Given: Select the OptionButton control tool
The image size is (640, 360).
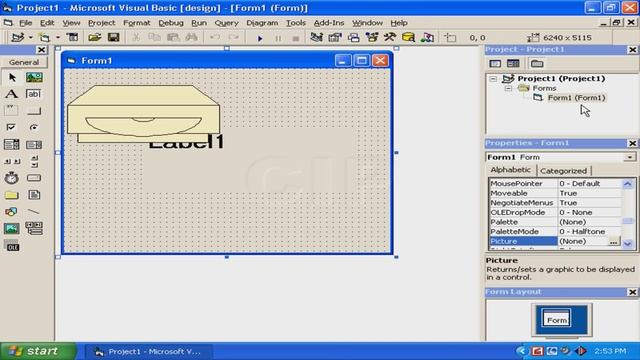Looking at the screenshot, I should pyautogui.click(x=34, y=128).
